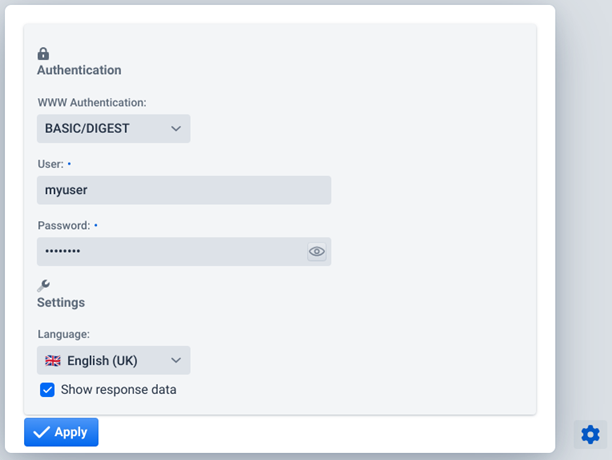
Task: Expand the Language dropdown chevron
Action: click(x=176, y=360)
